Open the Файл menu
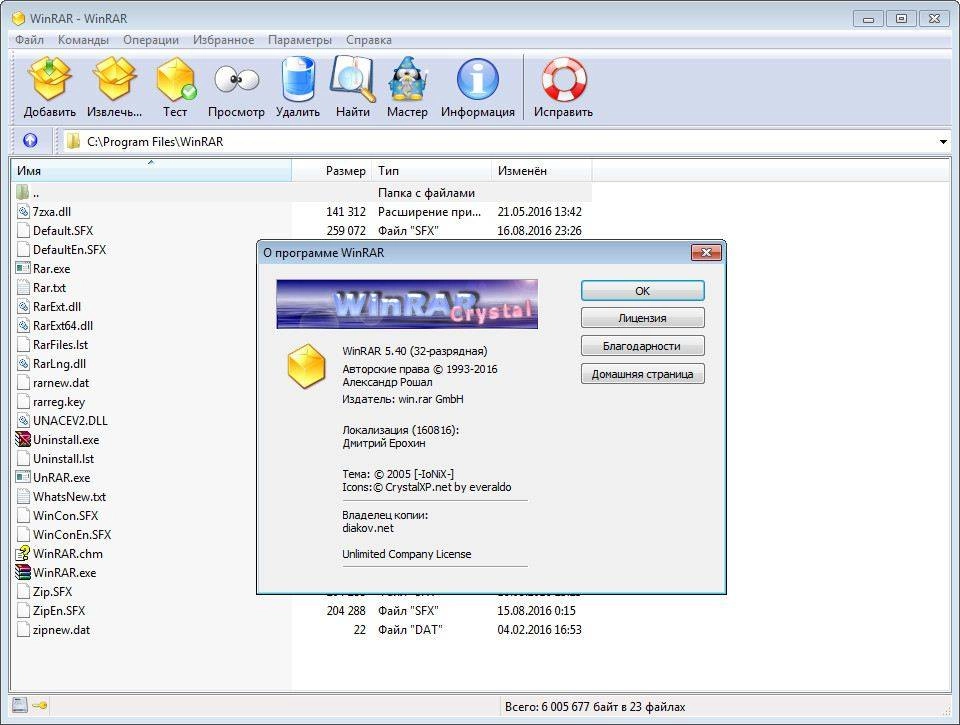Screen dimensions: 960x725 (29, 40)
